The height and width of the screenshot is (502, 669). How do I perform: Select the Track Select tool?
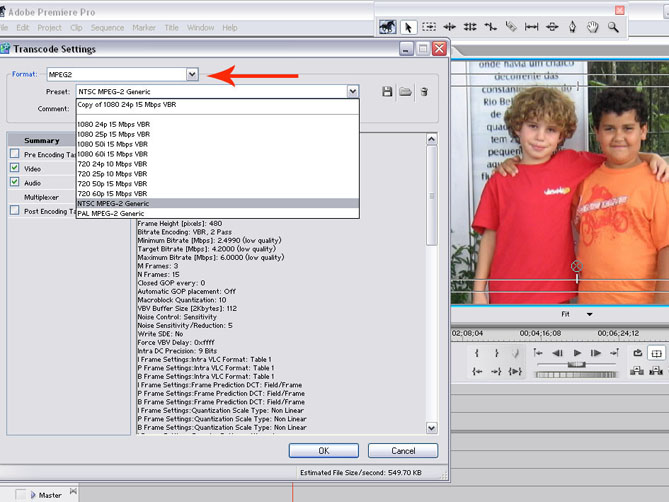pos(429,28)
